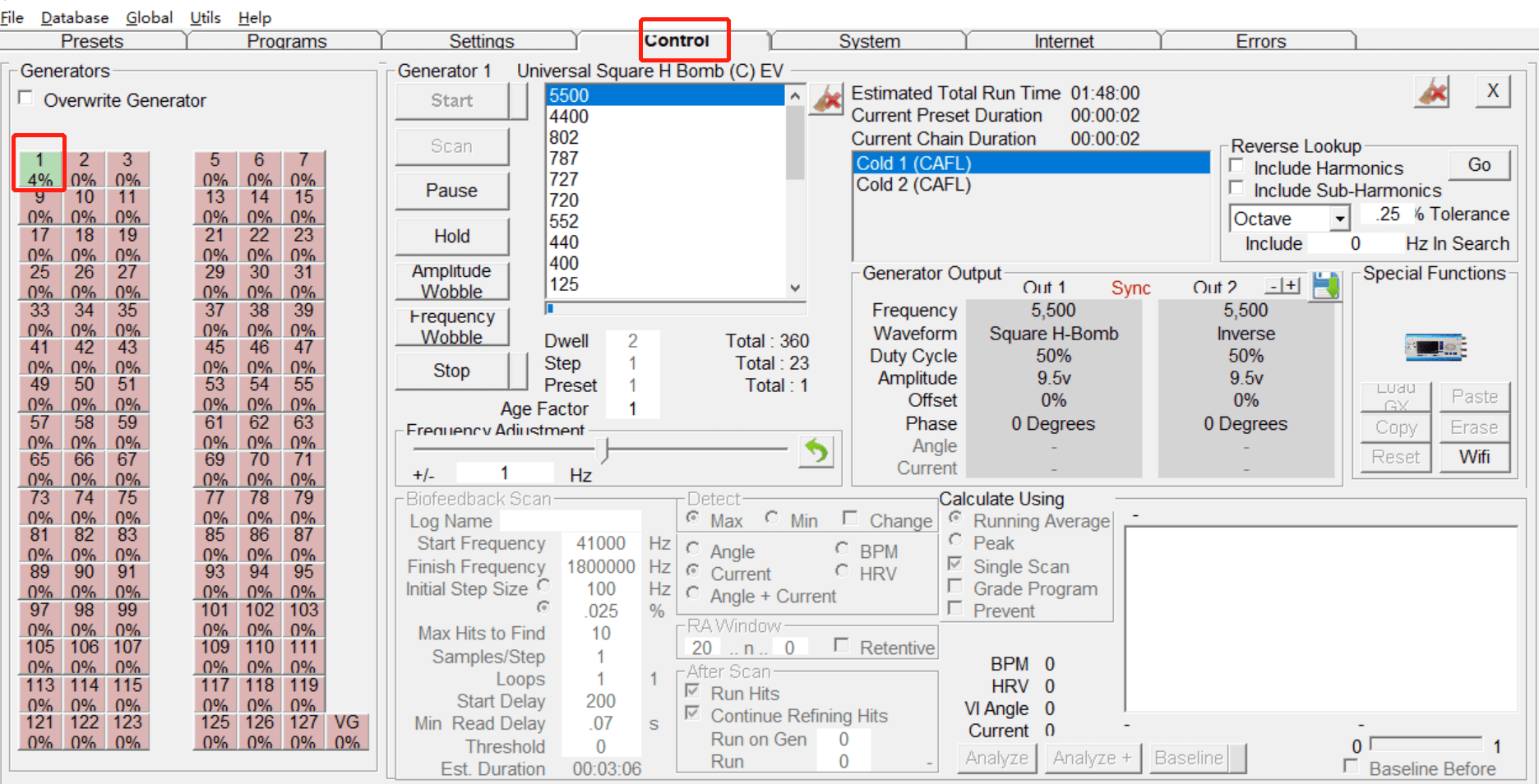Check Include Harmonics in Reverse Lookup
This screenshot has width=1539, height=784.
pyautogui.click(x=1236, y=167)
